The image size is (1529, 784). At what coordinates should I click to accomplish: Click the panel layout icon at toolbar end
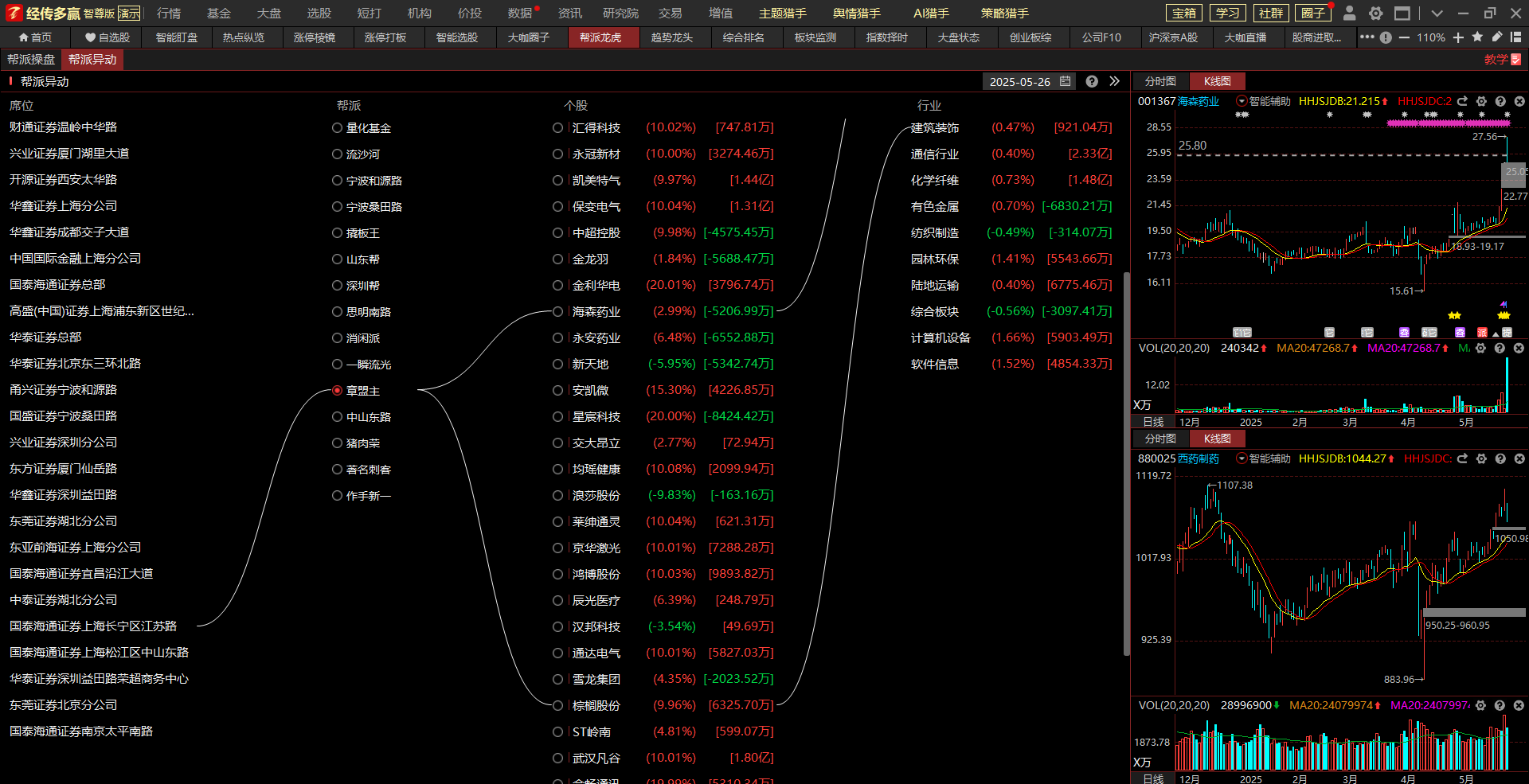click(1515, 37)
